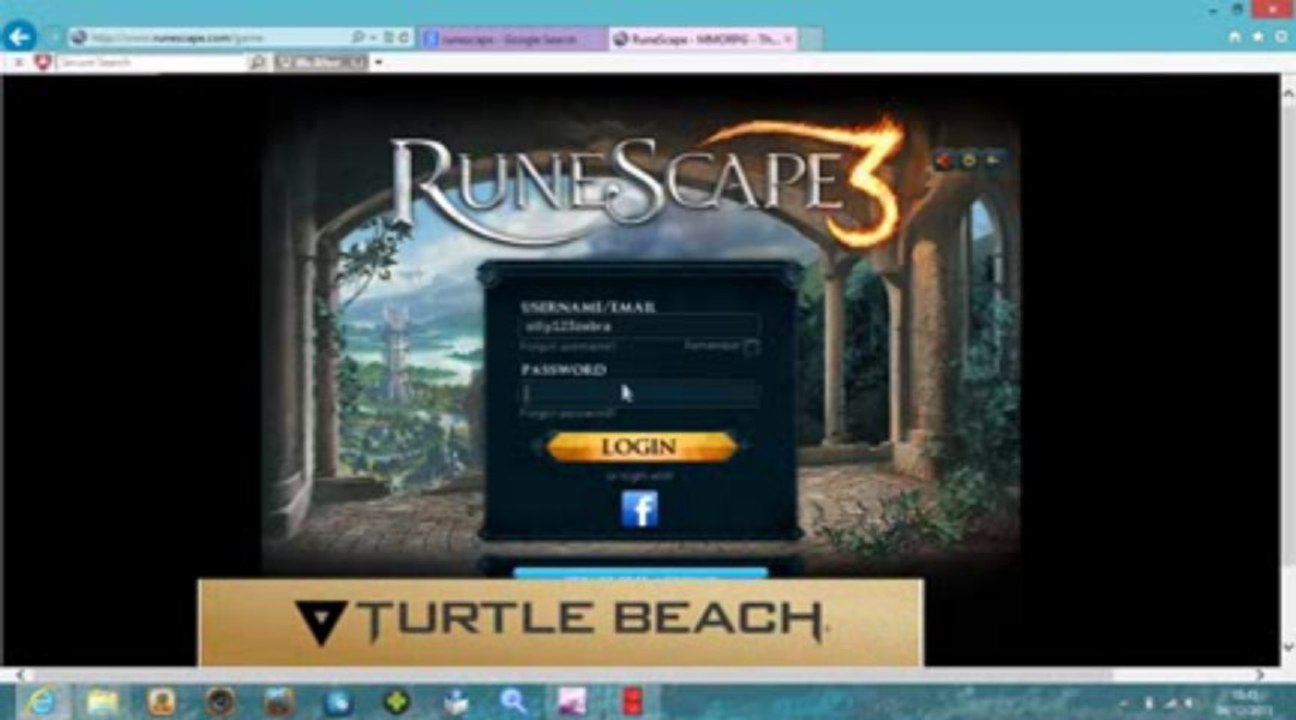
Task: Close the RuneScape MMORPG tab
Action: tap(788, 39)
